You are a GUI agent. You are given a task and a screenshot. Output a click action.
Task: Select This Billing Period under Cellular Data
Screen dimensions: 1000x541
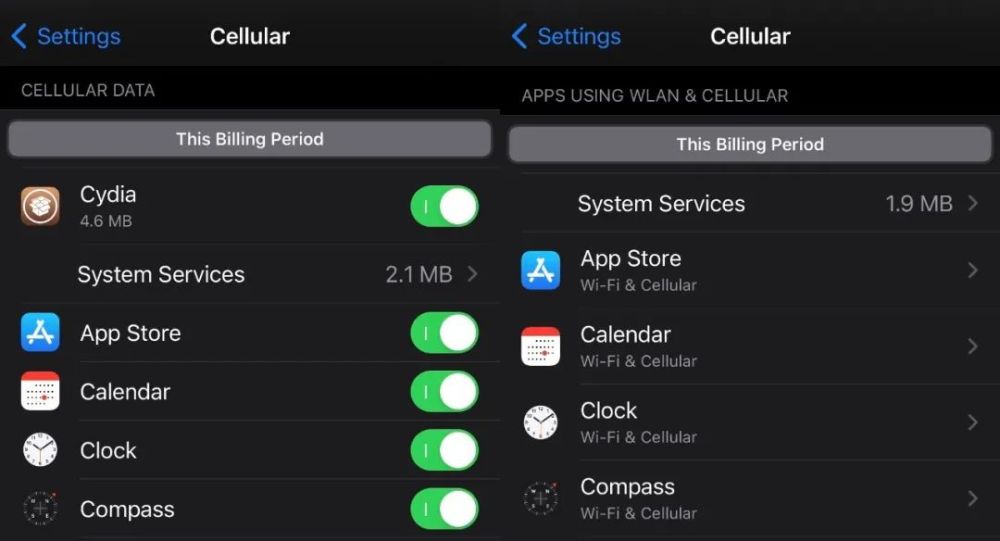(249, 139)
